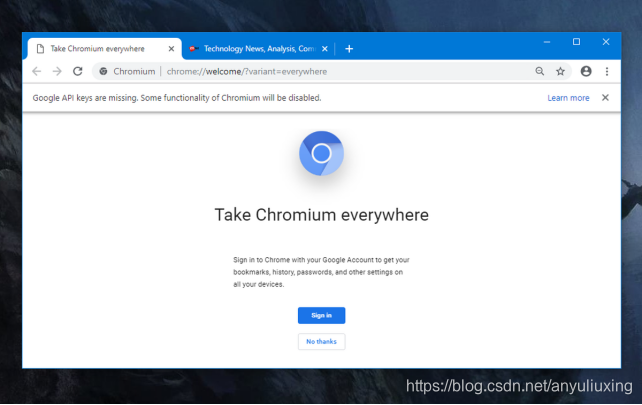Open the zoom magnifier icon in address bar
The width and height of the screenshot is (642, 405).
540,71
